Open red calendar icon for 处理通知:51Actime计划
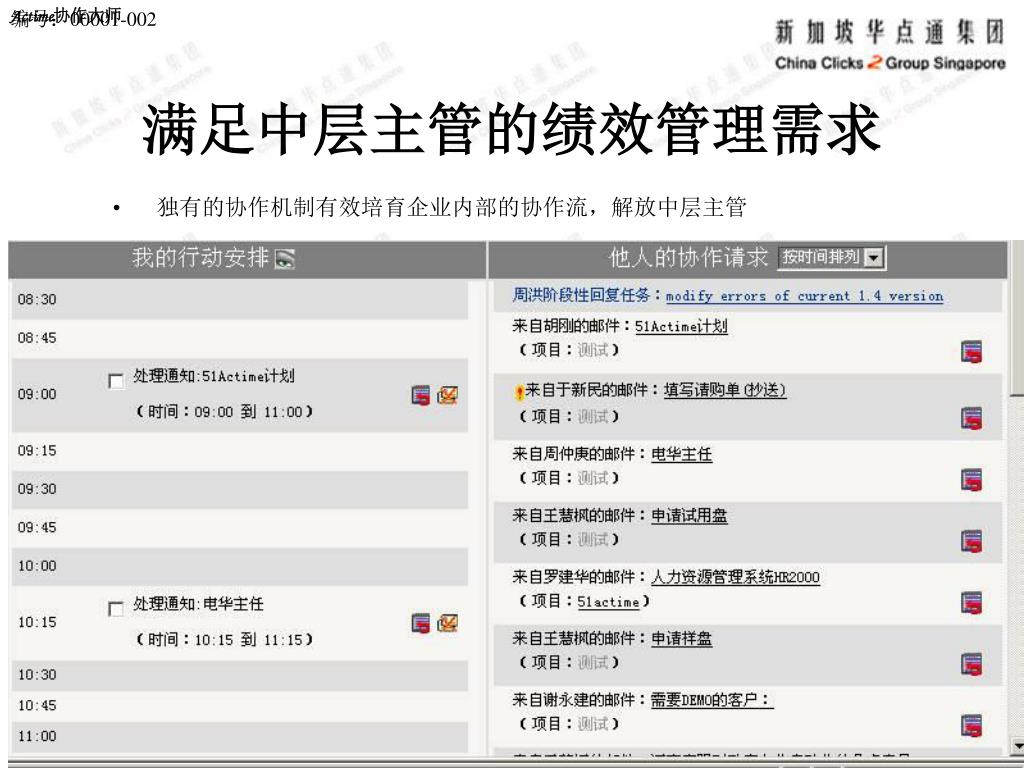Screen dimensions: 1024x768 (x=421, y=395)
